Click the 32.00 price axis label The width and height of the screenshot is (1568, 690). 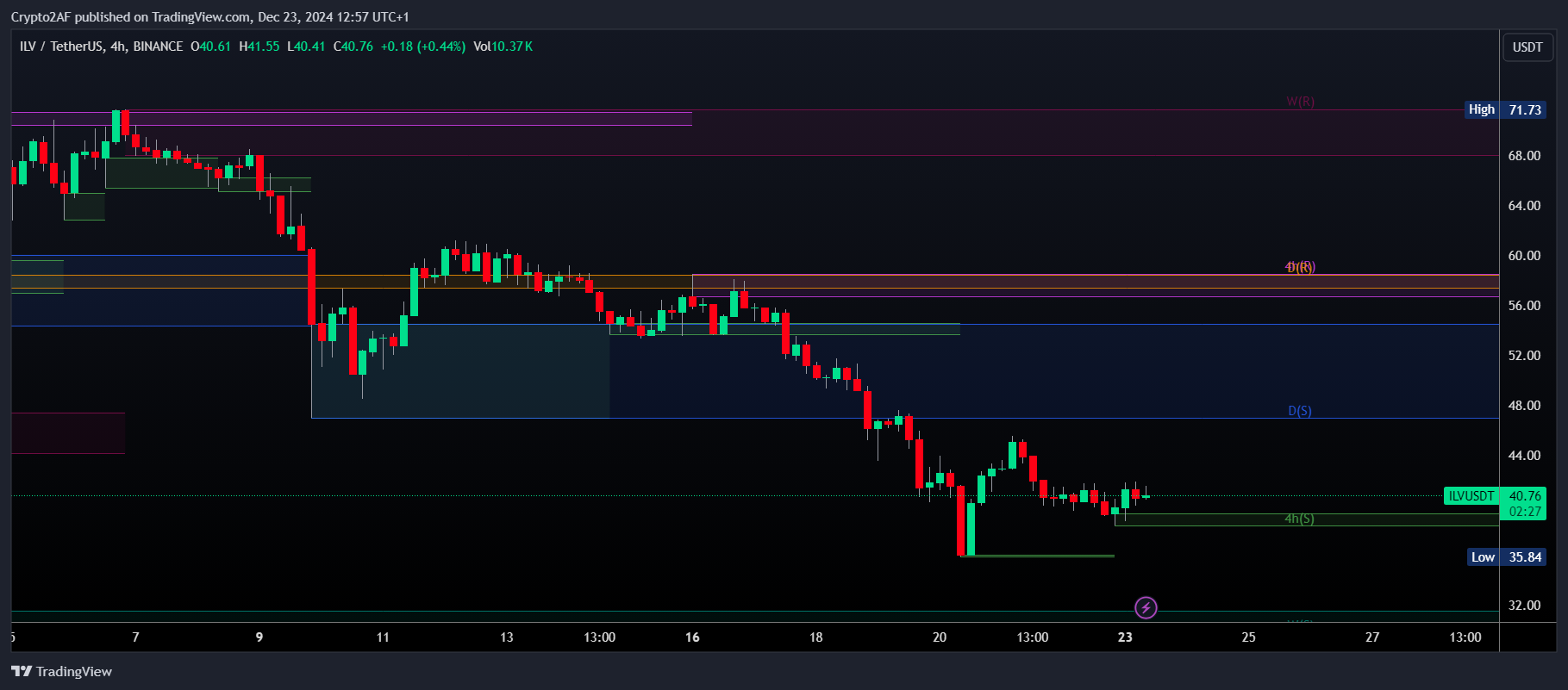tap(1524, 606)
